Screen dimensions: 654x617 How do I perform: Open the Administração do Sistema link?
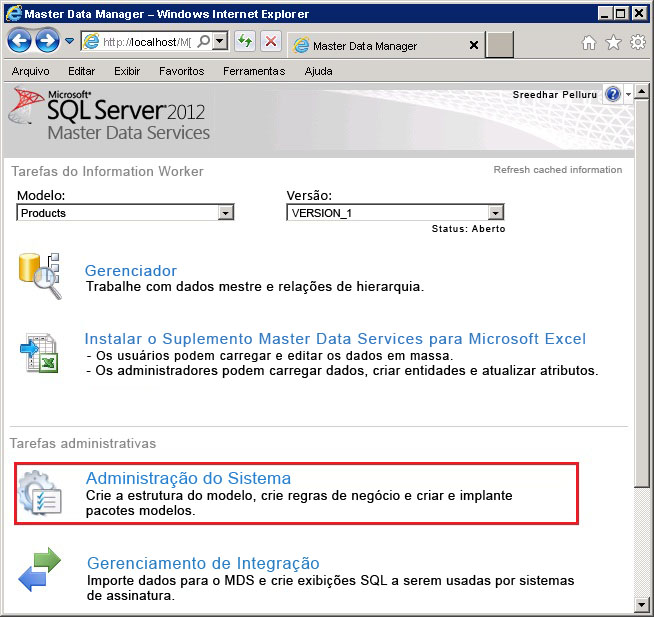188,478
